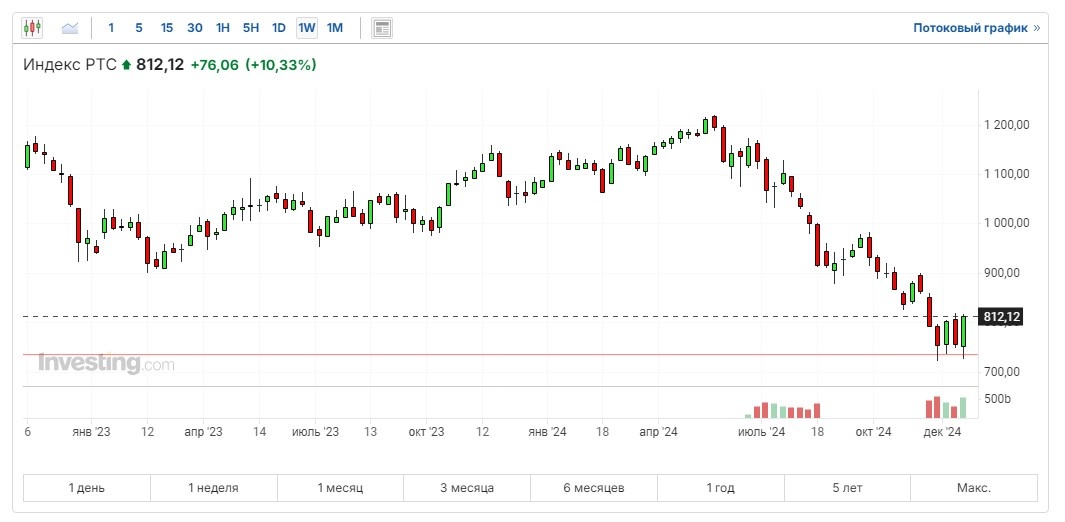Viewport: 1065px width, 522px height.
Task: Open the Потоковый график link
Action: tap(975, 28)
